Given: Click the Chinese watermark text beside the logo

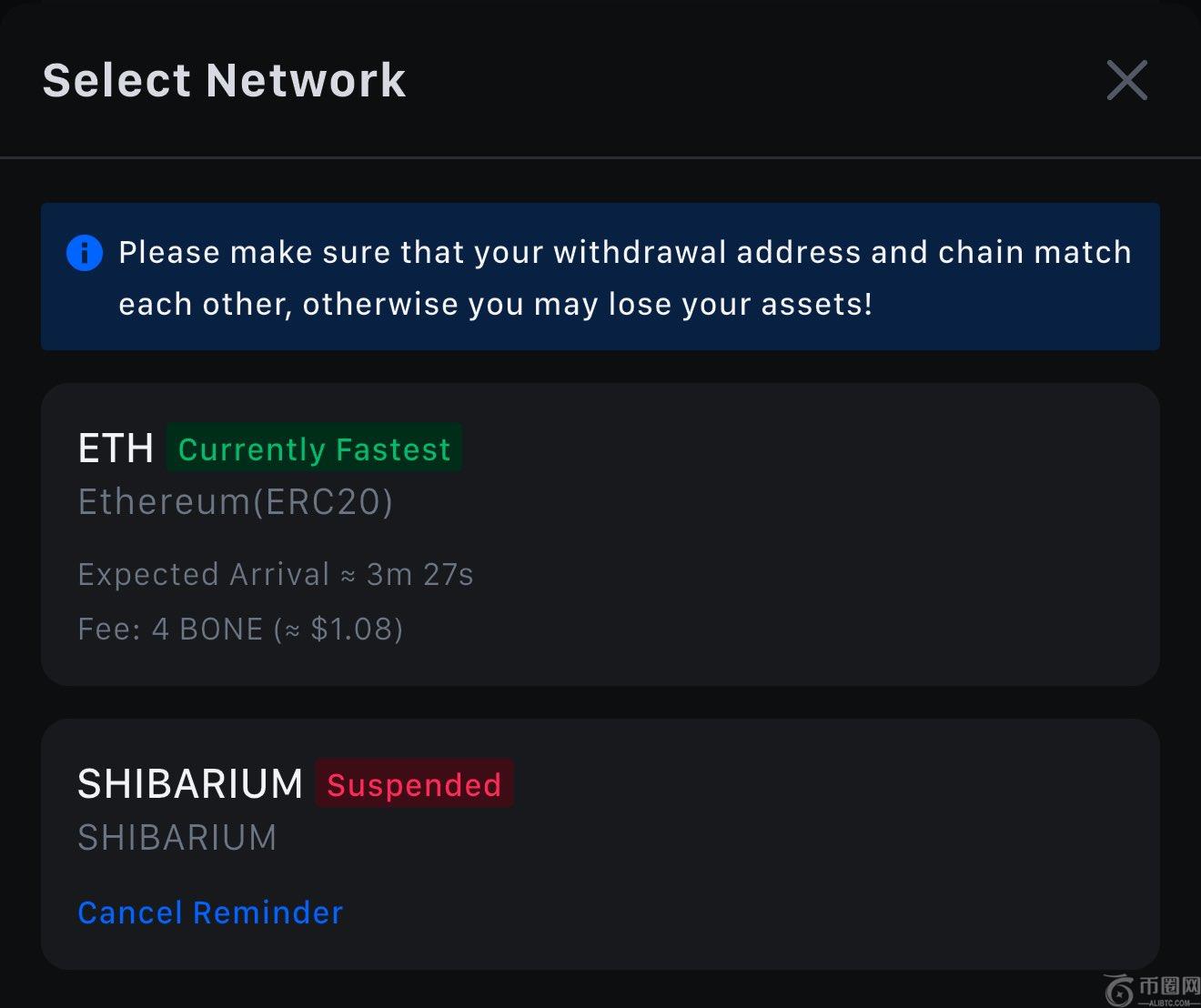Looking at the screenshot, I should click(x=1169, y=986).
